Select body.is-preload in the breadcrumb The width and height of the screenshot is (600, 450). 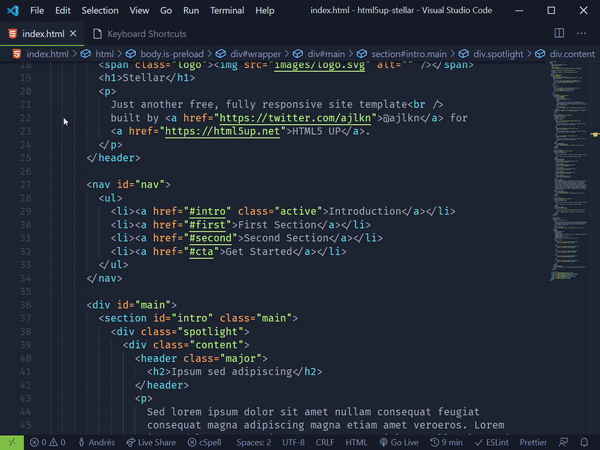pyautogui.click(x=172, y=54)
